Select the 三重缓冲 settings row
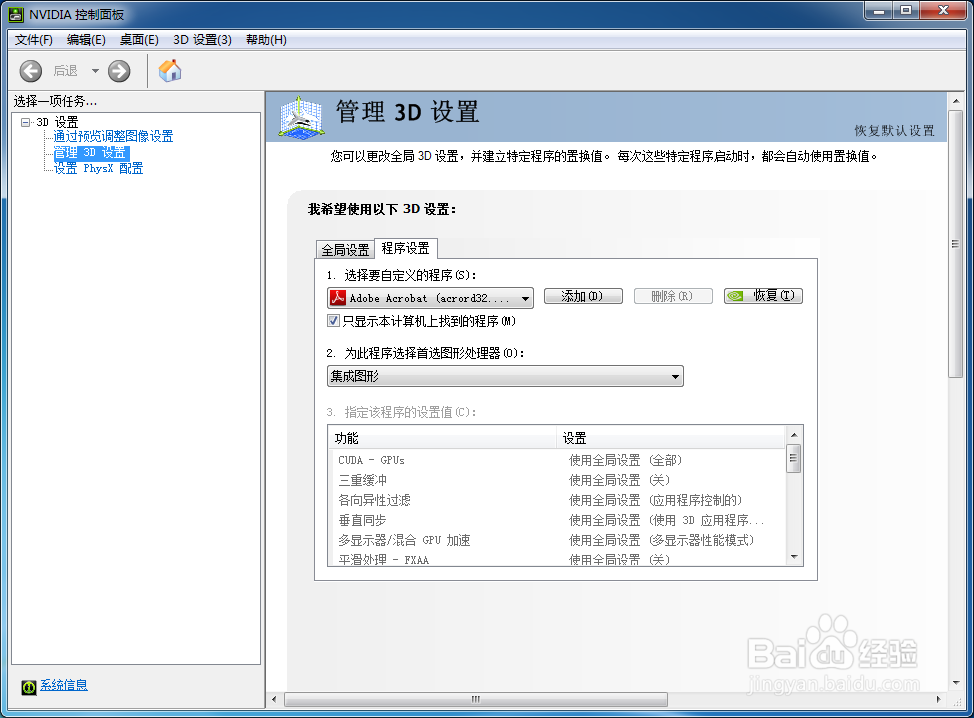Image resolution: width=974 pixels, height=718 pixels. click(x=557, y=480)
